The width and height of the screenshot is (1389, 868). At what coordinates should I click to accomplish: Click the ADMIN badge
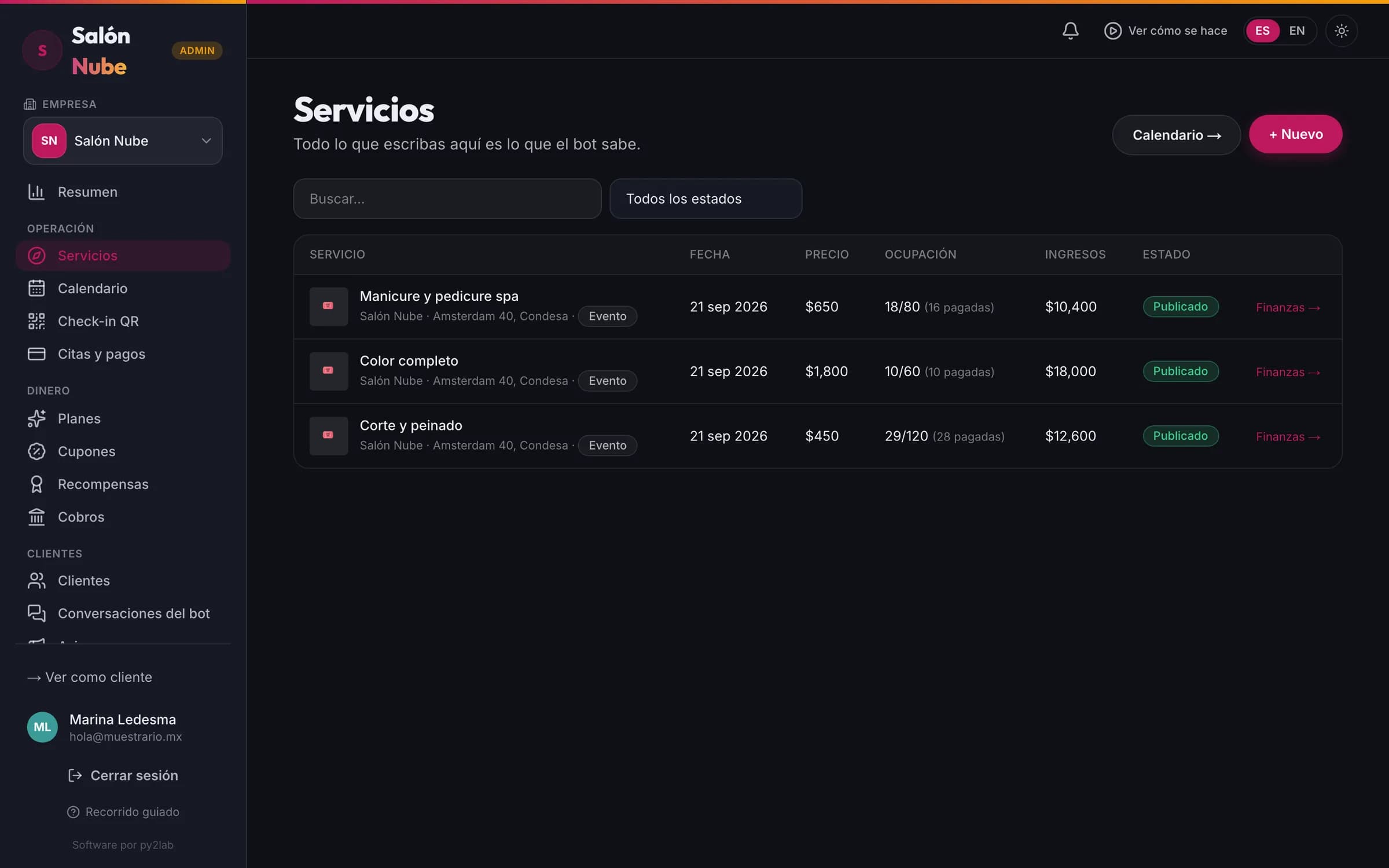(x=197, y=50)
